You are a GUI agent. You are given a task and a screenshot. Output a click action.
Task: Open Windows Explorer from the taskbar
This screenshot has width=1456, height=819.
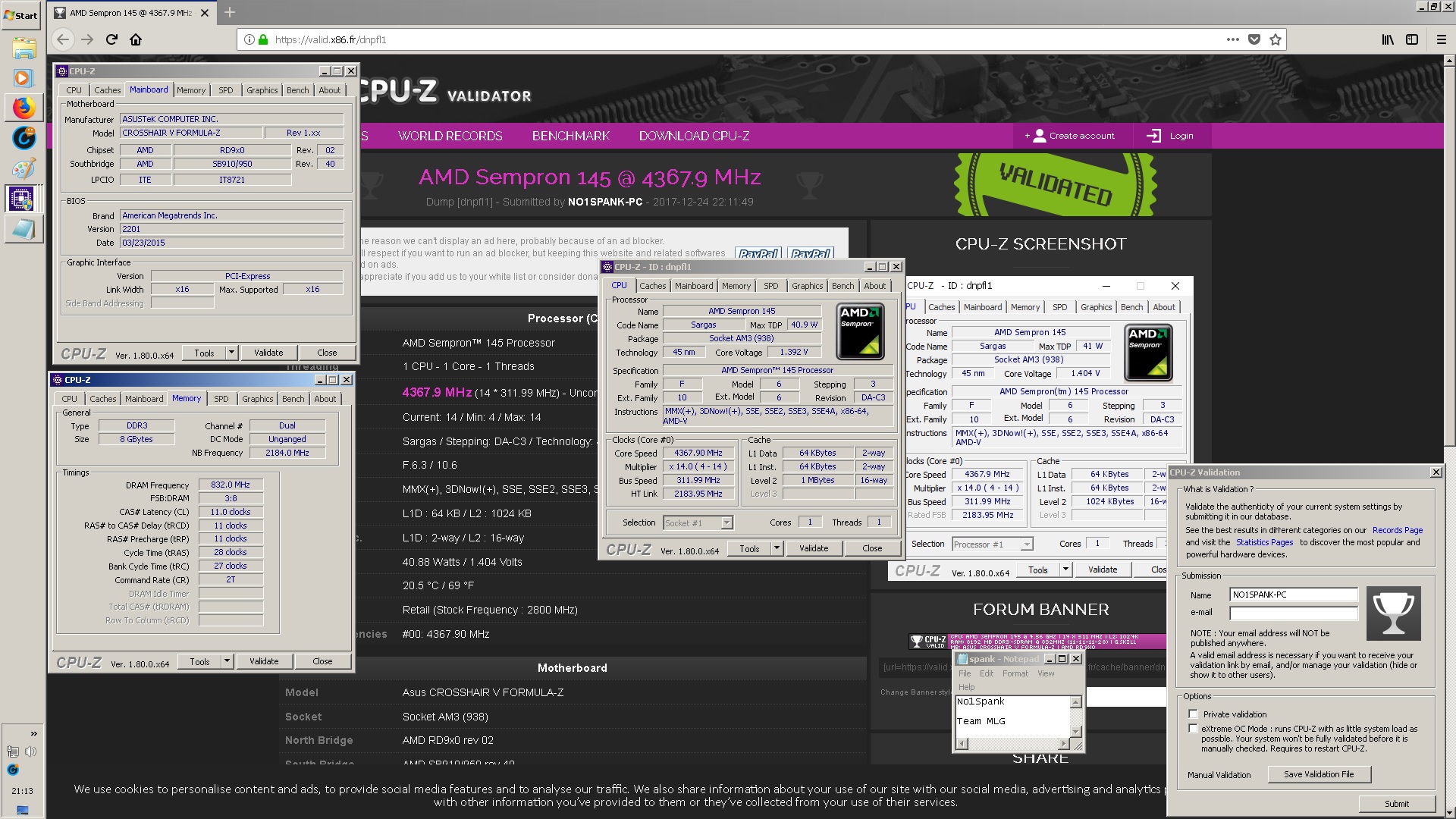click(24, 49)
